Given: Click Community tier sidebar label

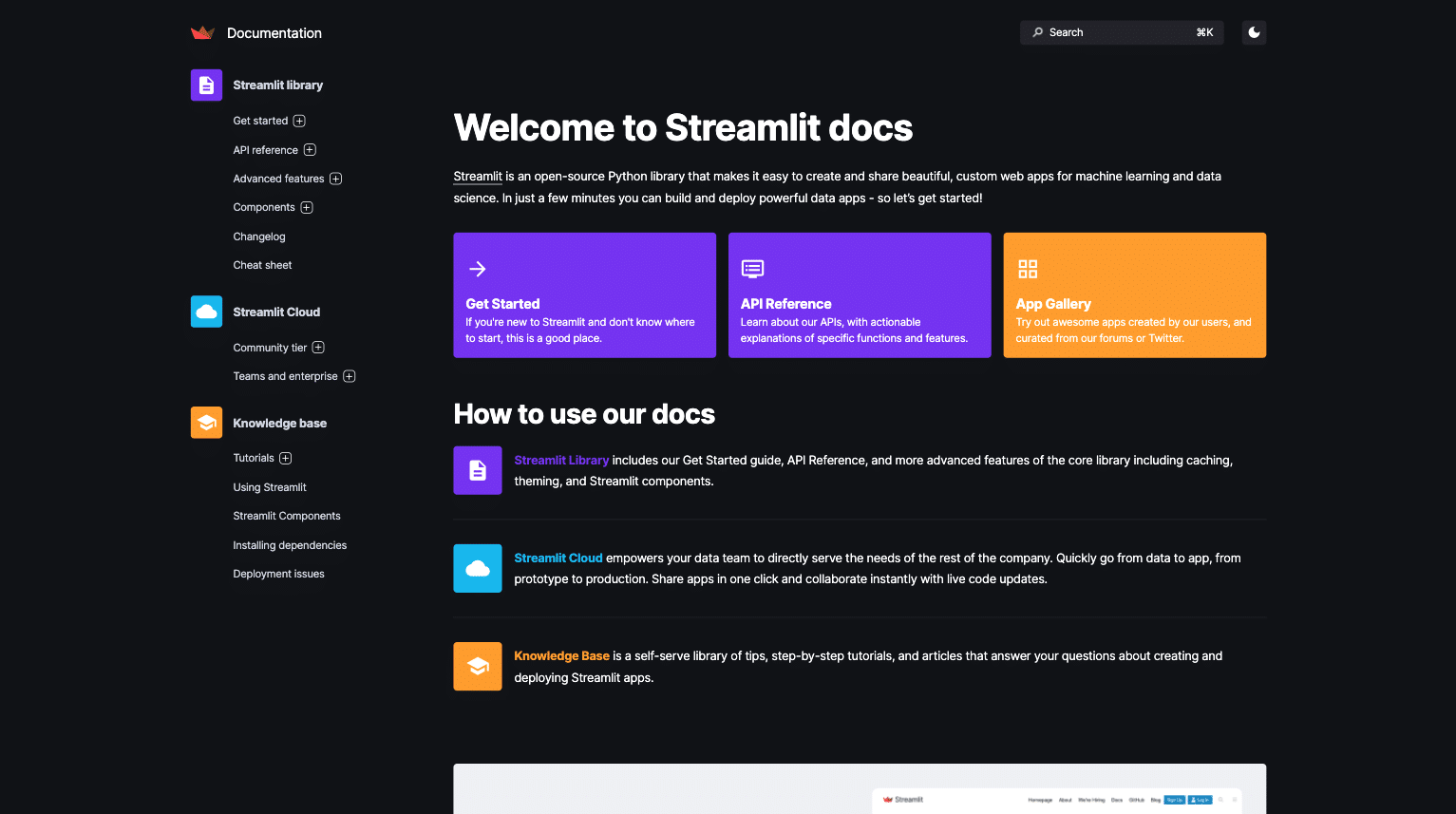Looking at the screenshot, I should point(270,348).
